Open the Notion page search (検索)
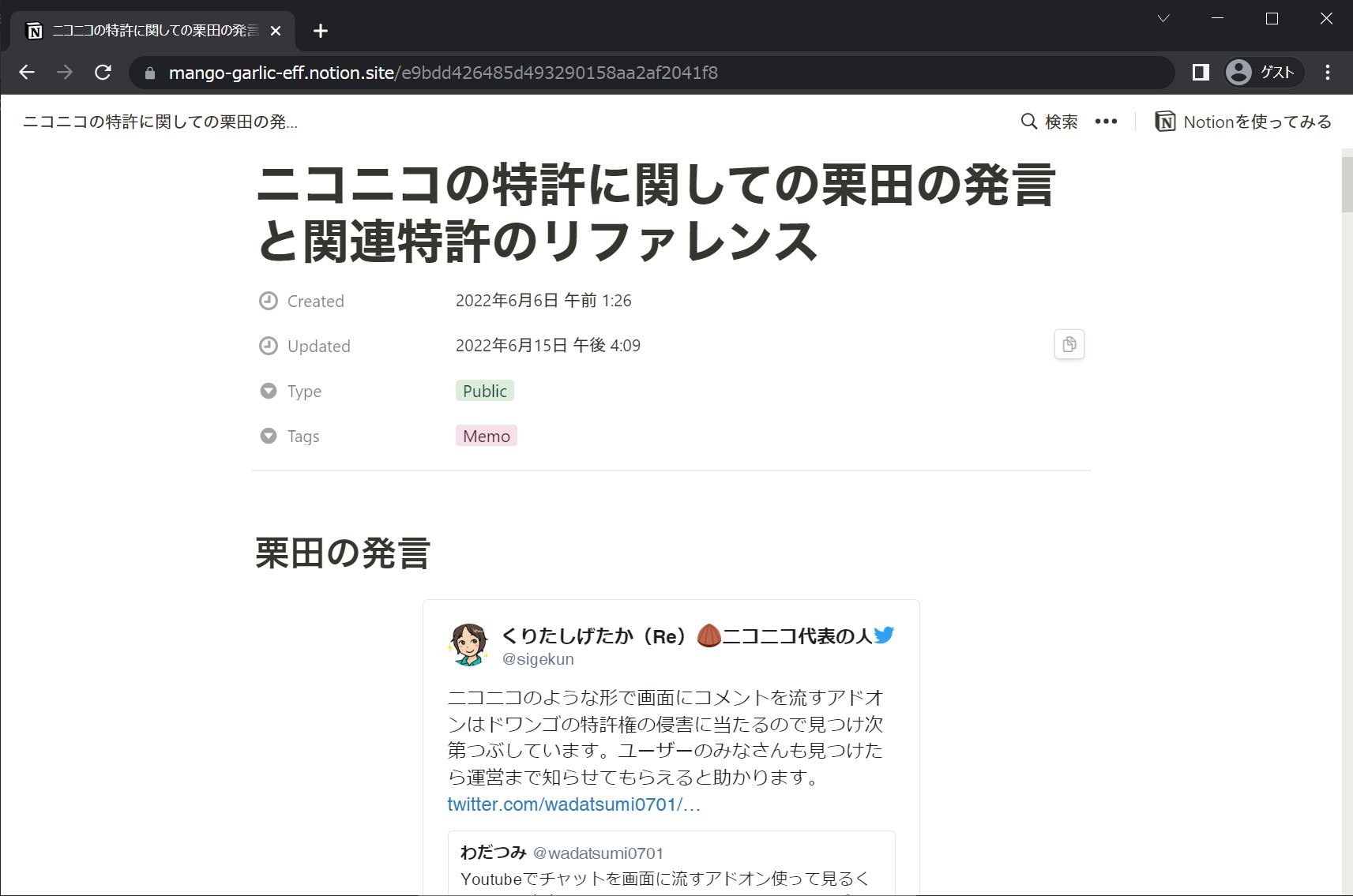This screenshot has height=896, width=1353. (x=1050, y=122)
